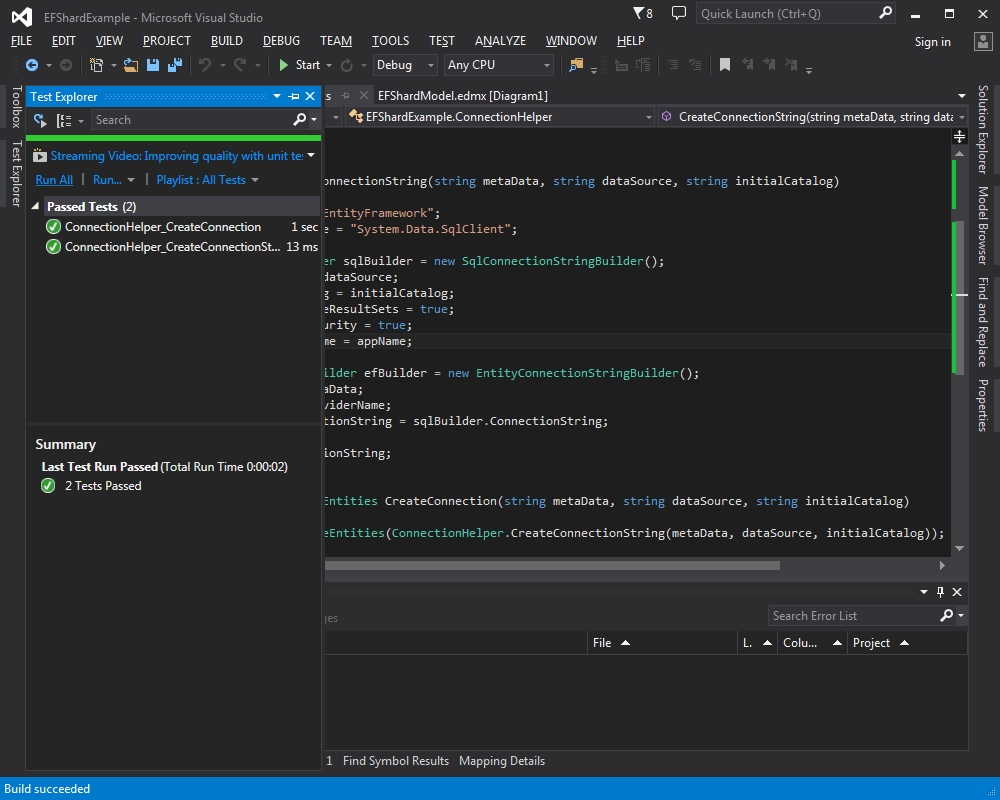The height and width of the screenshot is (800, 1000).
Task: Click the Clear Bookmarks icon
Action: click(x=791, y=64)
